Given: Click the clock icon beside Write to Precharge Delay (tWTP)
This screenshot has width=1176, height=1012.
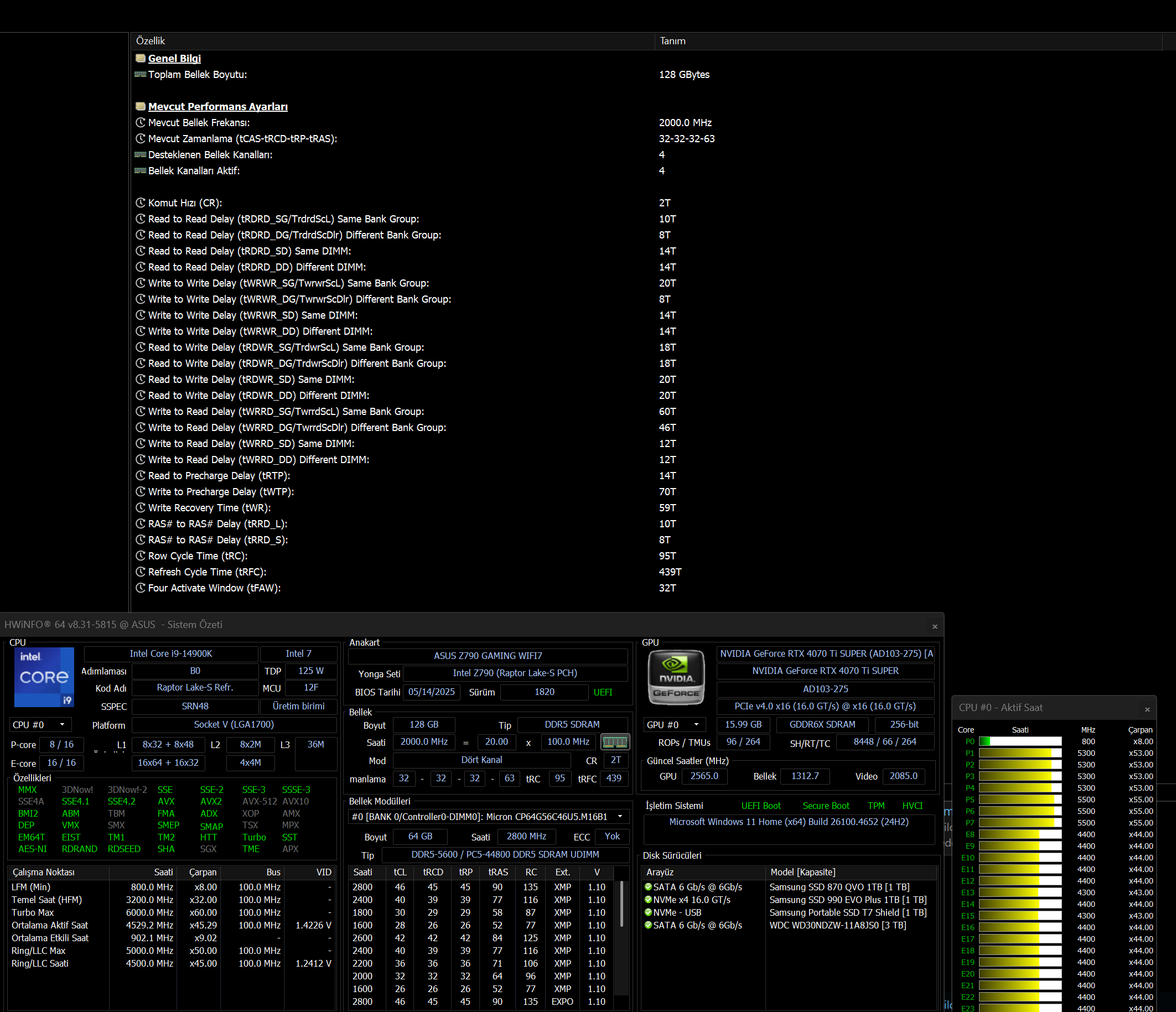Looking at the screenshot, I should (141, 491).
